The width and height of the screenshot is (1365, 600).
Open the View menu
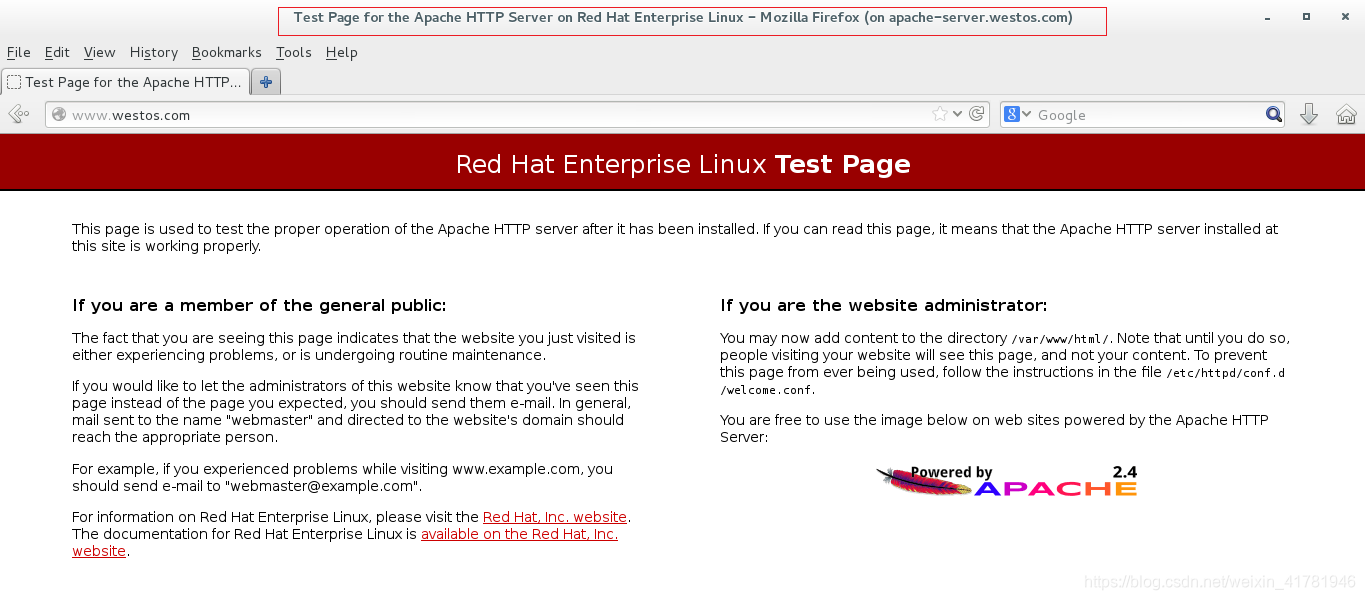coord(99,52)
